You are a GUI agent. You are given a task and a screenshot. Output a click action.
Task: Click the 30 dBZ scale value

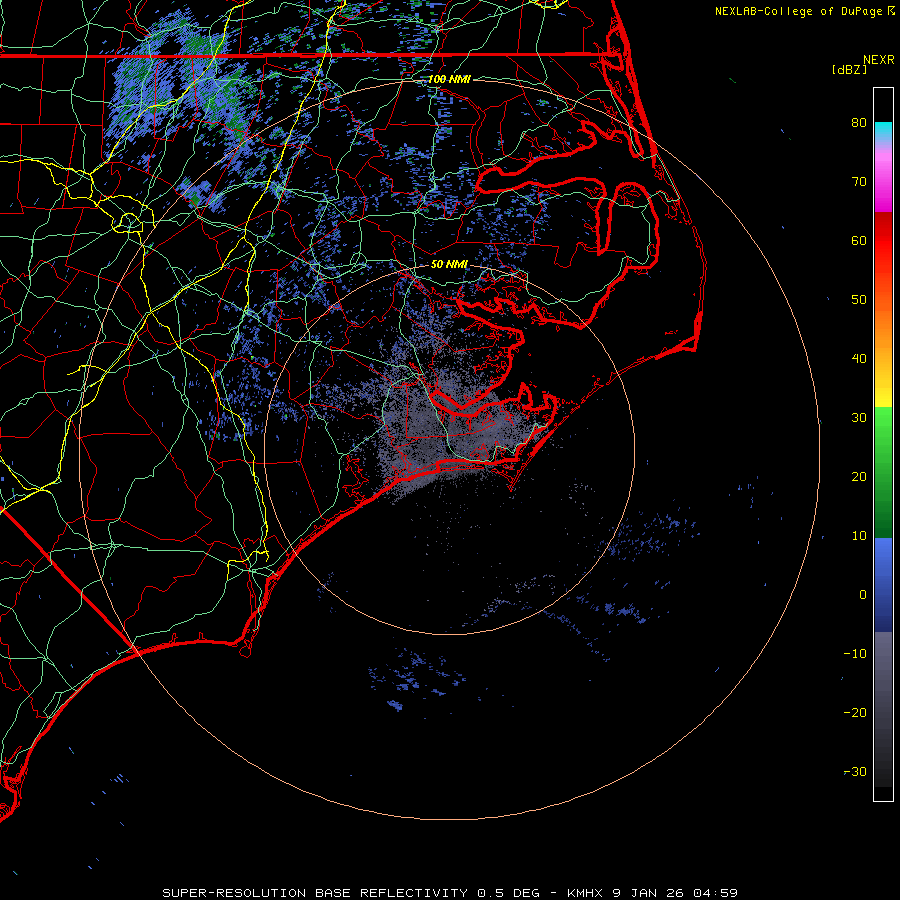point(859,417)
